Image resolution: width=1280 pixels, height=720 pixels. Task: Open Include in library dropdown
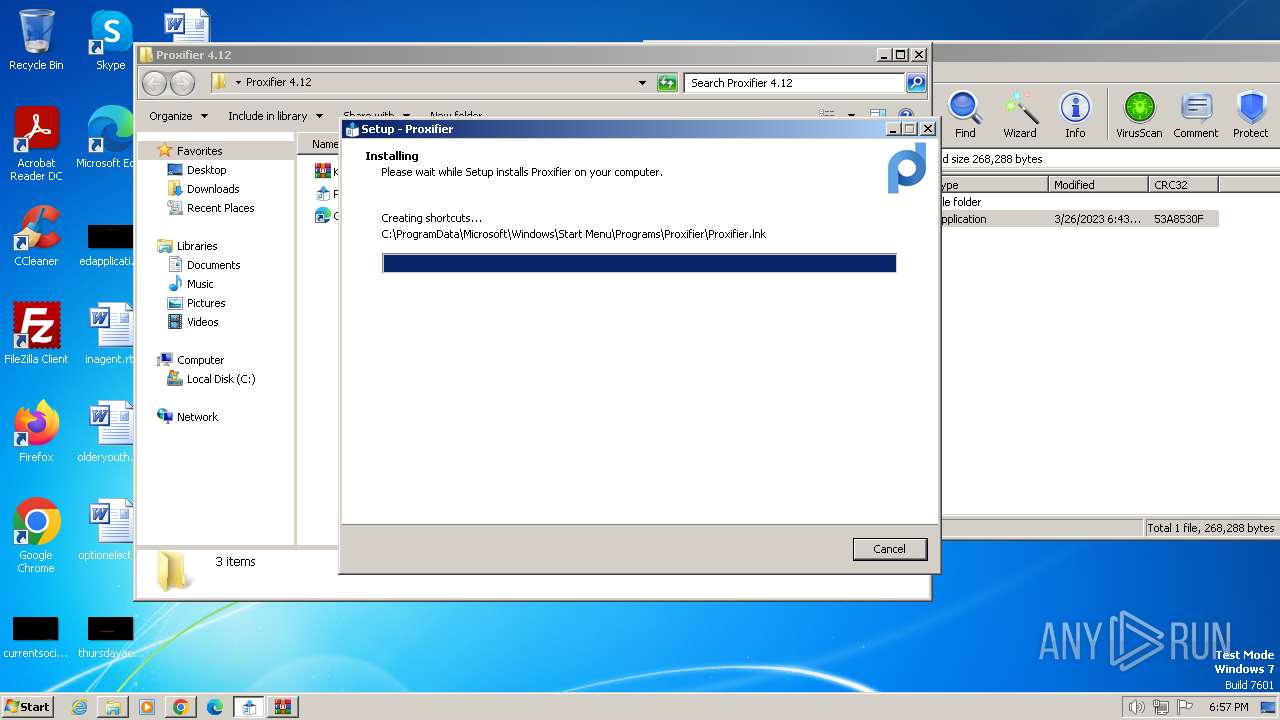[275, 116]
